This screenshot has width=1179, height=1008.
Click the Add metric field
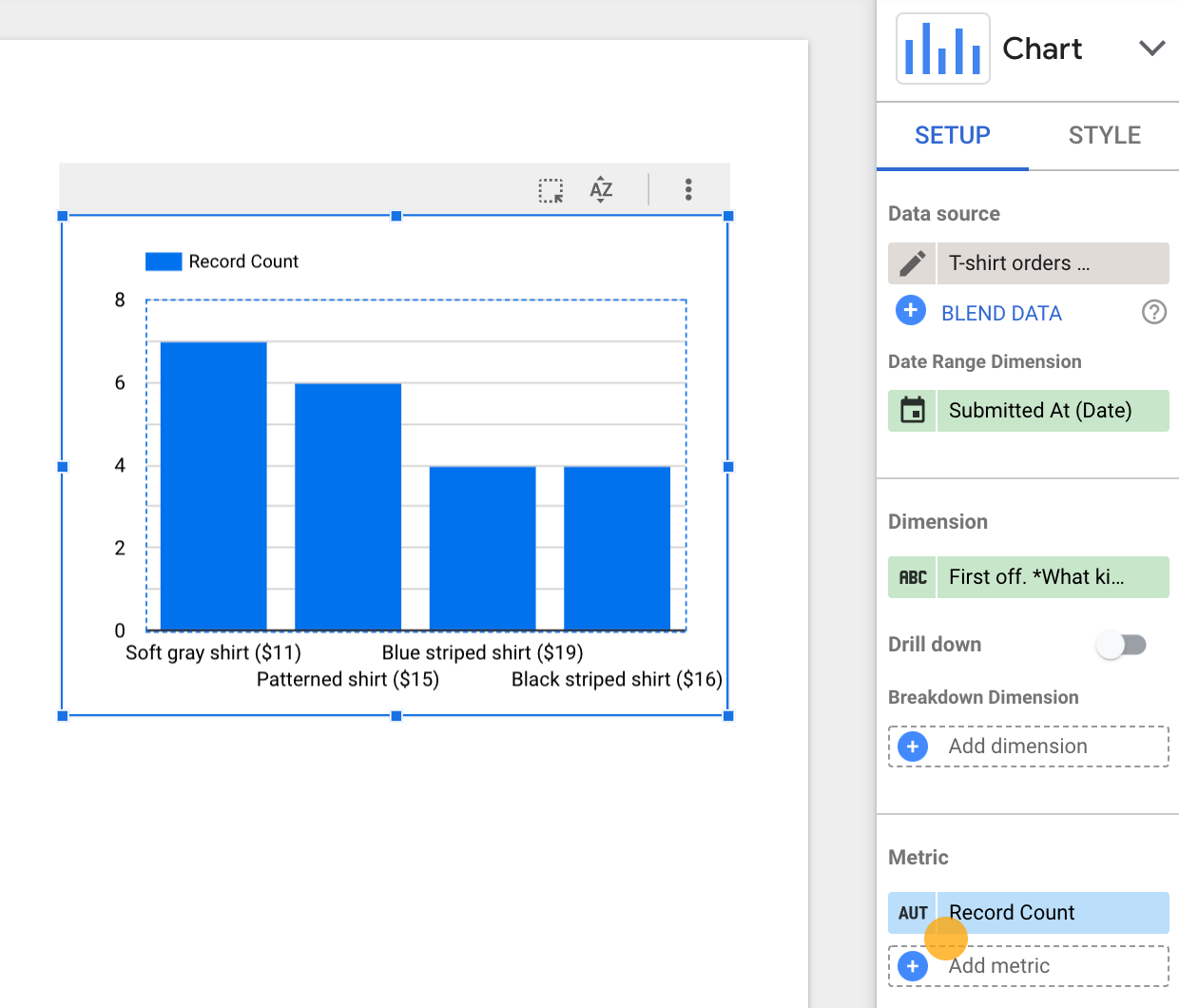(1029, 966)
